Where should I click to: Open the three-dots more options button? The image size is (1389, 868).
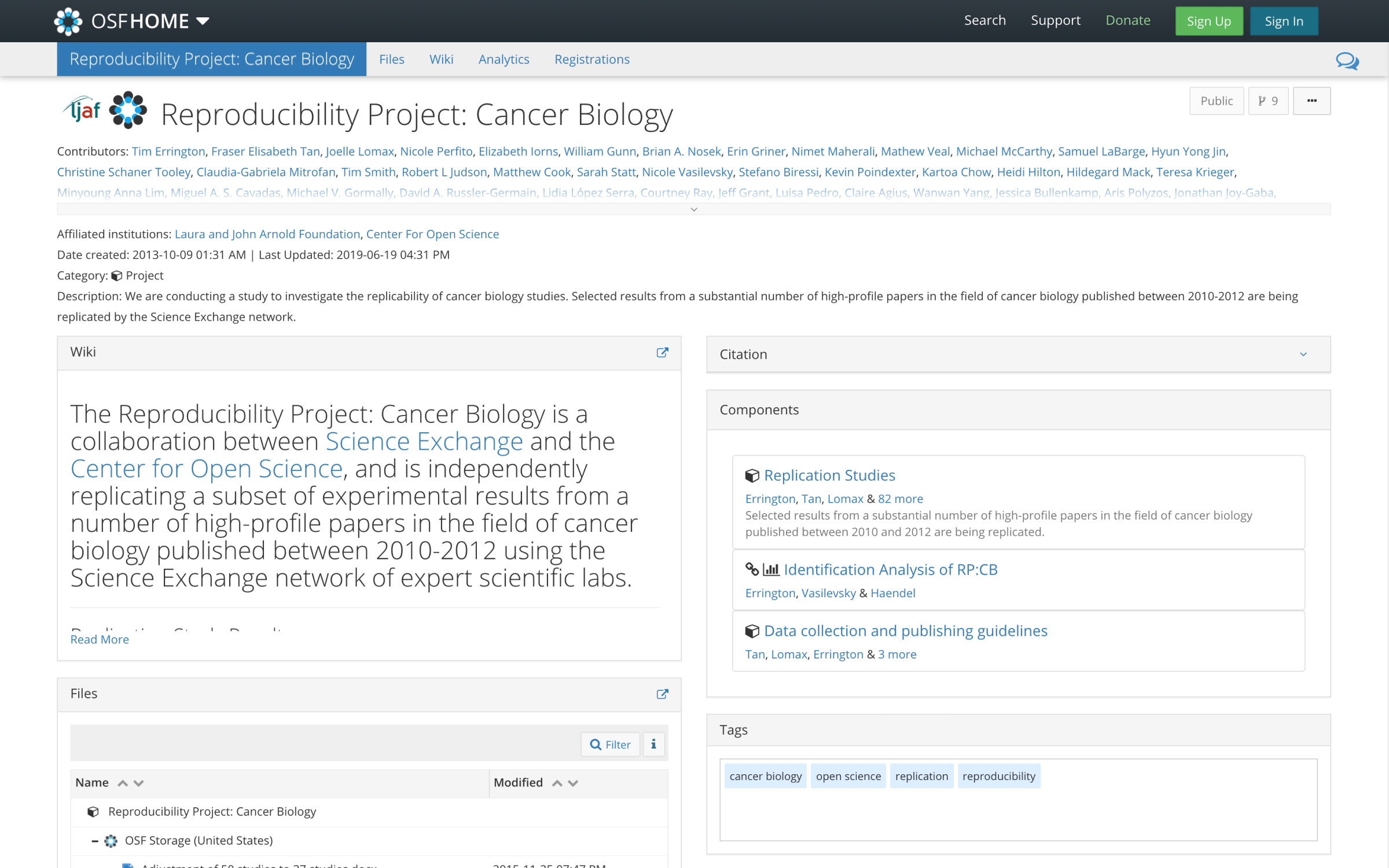(x=1311, y=101)
